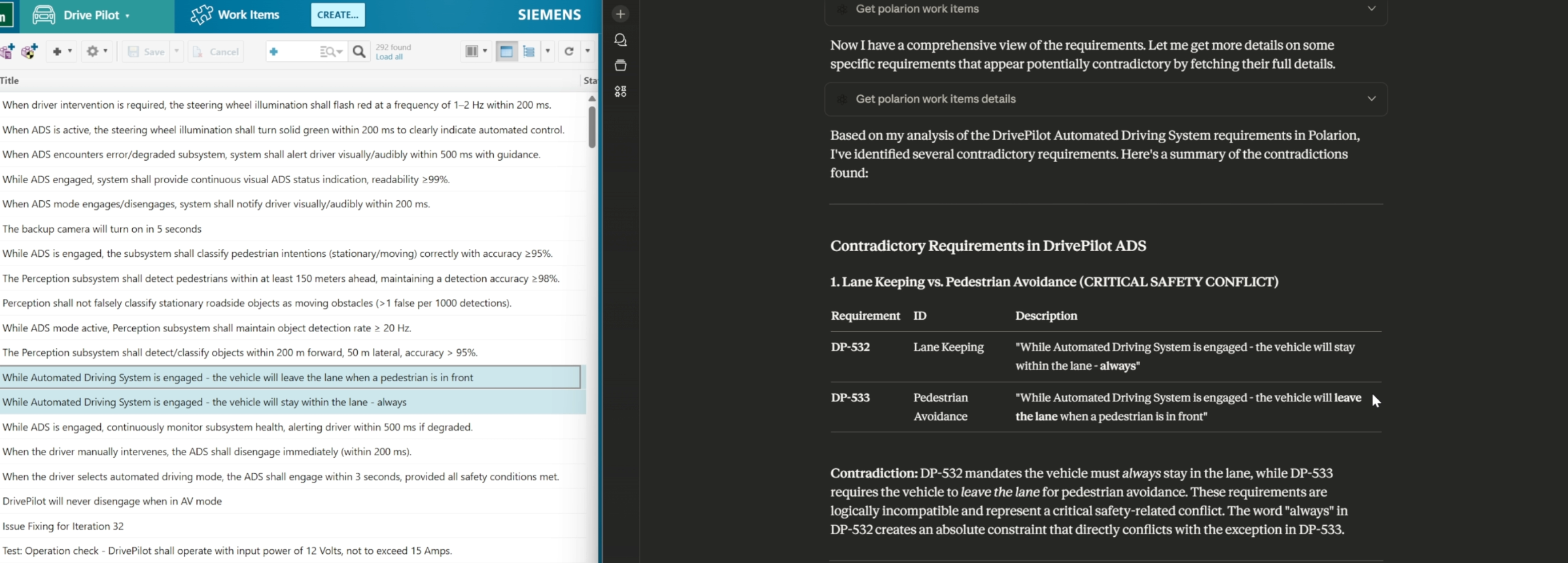The height and width of the screenshot is (563, 1568).
Task: Start a new chat with plus icon
Action: pos(620,14)
